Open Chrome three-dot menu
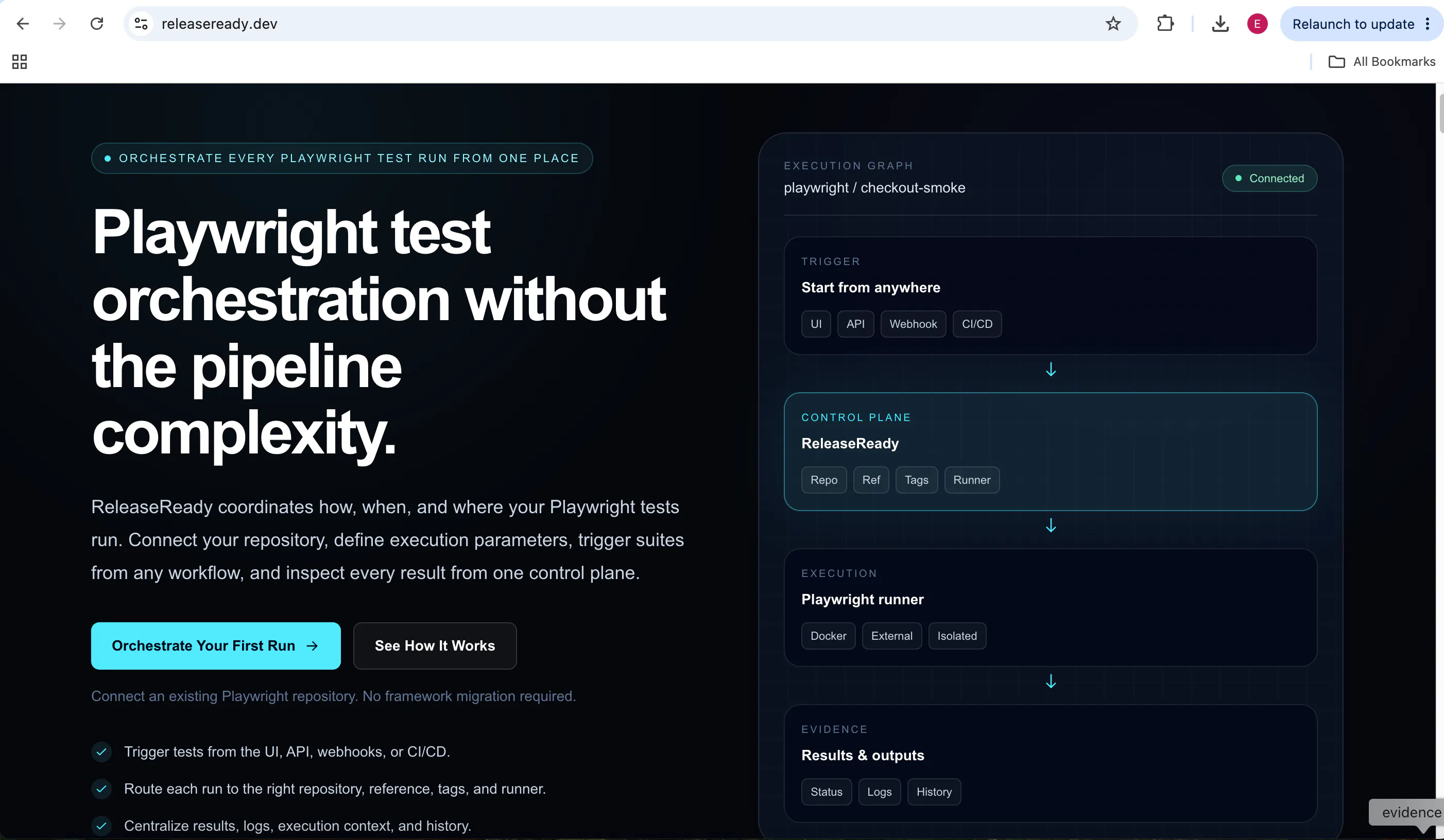 (x=1428, y=24)
